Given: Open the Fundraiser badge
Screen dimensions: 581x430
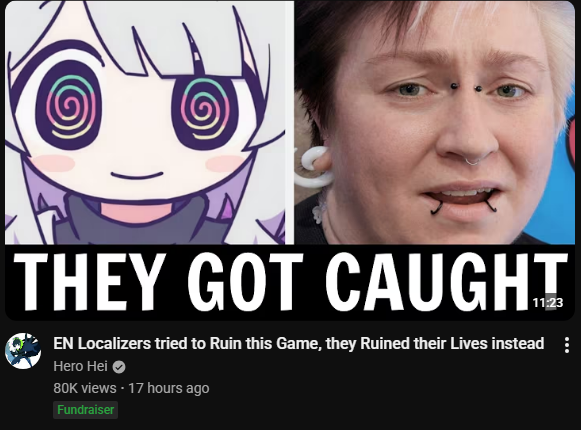Looking at the screenshot, I should pyautogui.click(x=86, y=410).
